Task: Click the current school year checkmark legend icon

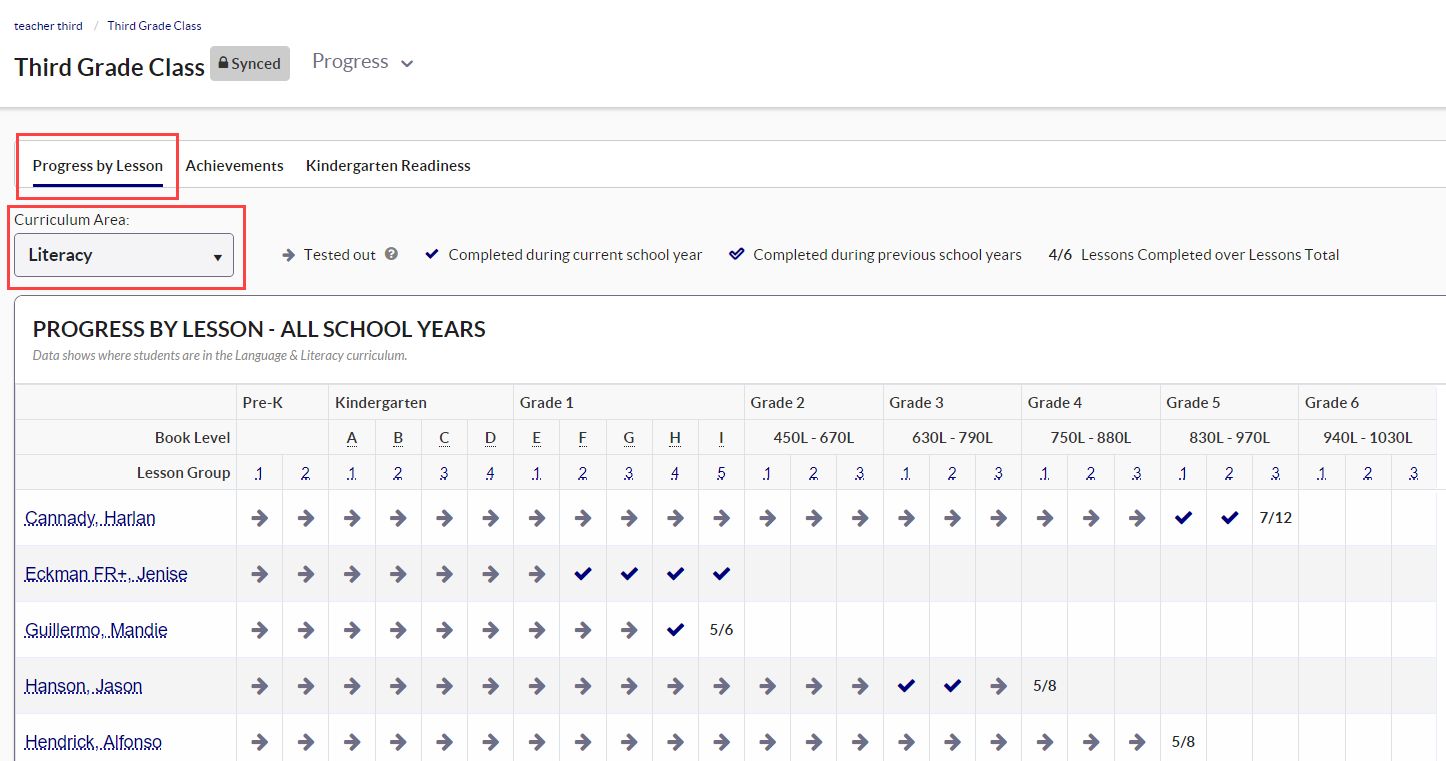Action: click(x=431, y=253)
